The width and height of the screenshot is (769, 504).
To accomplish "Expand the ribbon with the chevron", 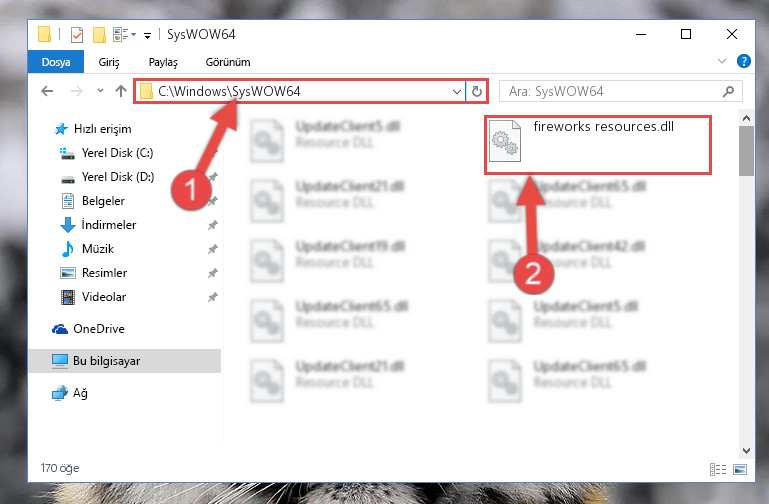I will 721,61.
